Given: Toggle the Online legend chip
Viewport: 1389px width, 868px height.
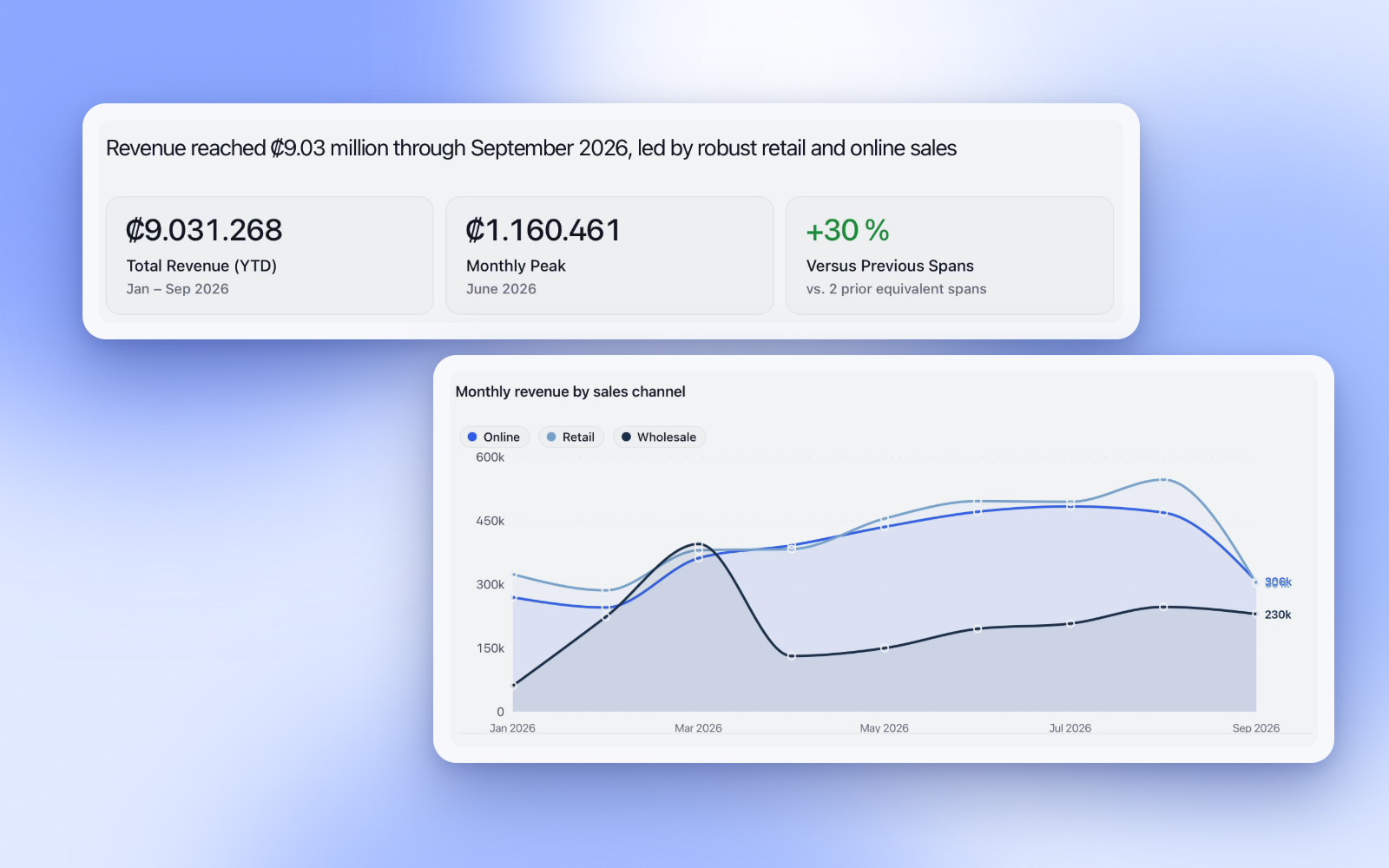Looking at the screenshot, I should tap(494, 437).
